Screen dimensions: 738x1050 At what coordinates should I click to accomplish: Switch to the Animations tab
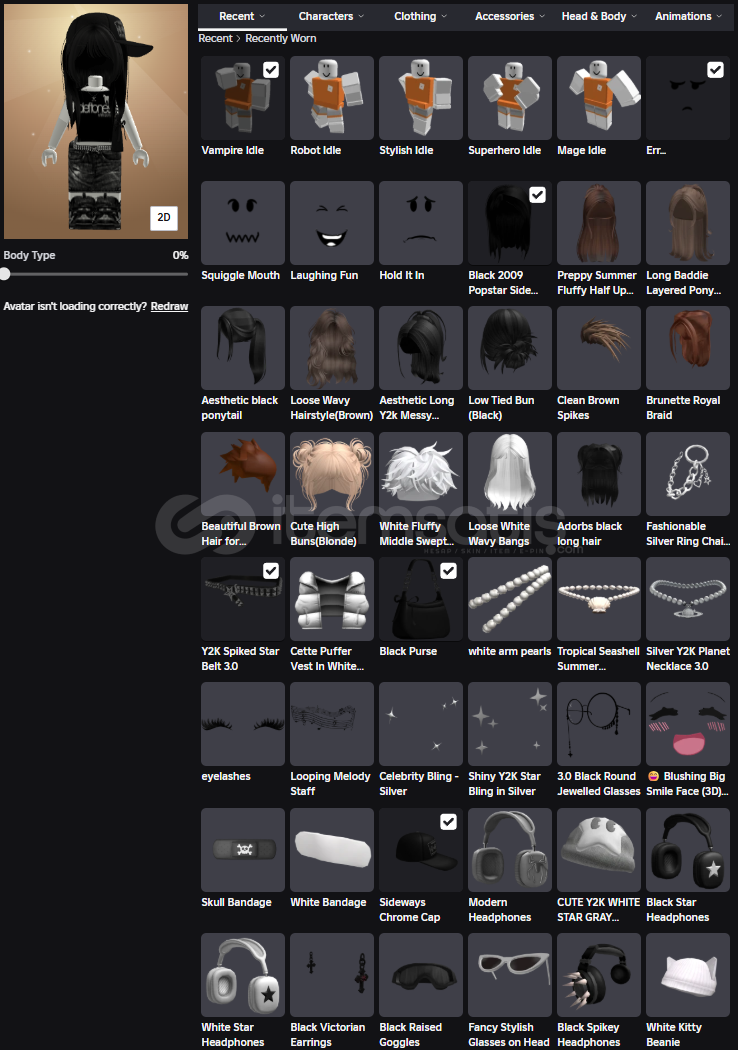pyautogui.click(x=688, y=16)
